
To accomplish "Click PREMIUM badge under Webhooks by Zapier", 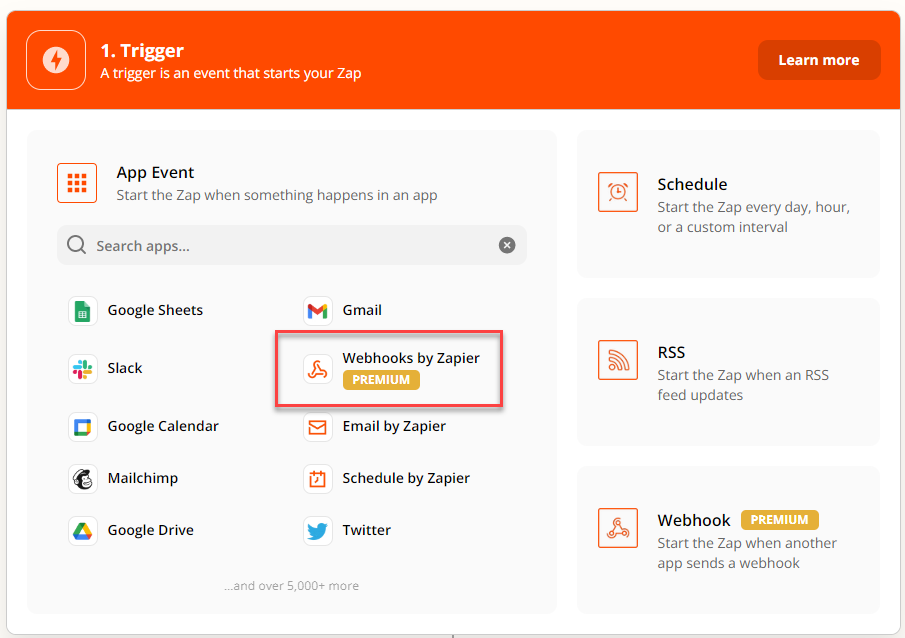I will tap(381, 380).
